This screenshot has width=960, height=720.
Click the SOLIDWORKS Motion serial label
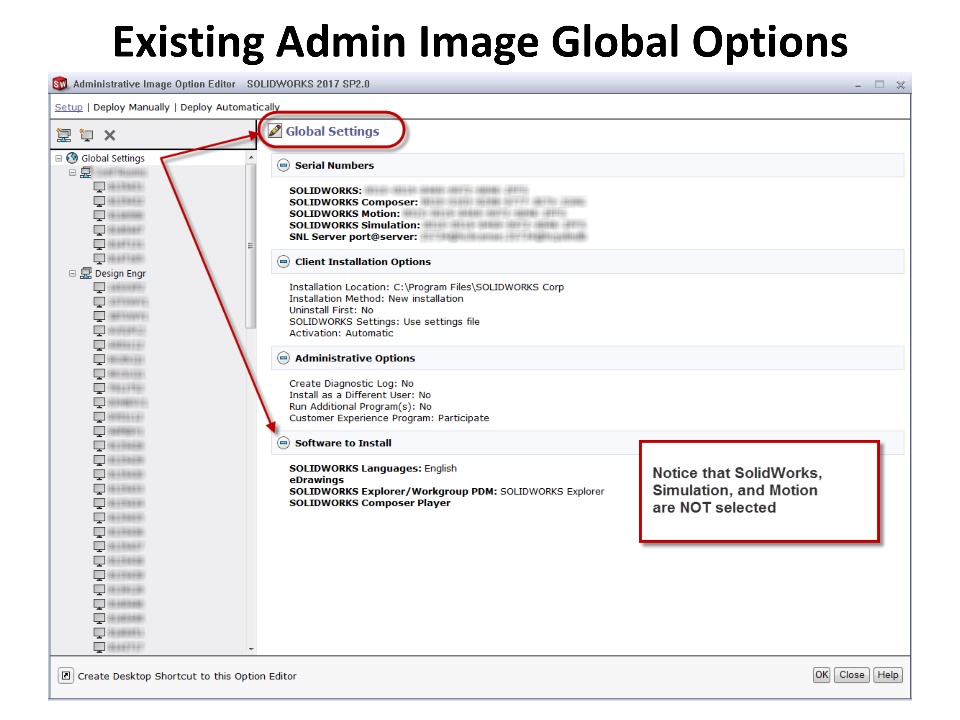(x=344, y=214)
